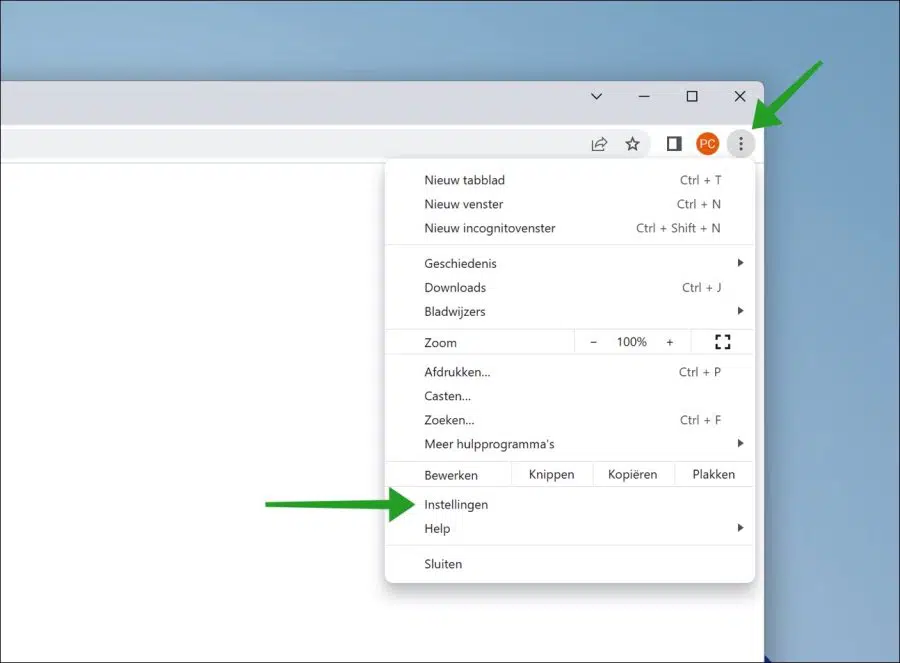Choose Afdrukken... in the menu
This screenshot has width=900, height=663.
click(x=570, y=372)
